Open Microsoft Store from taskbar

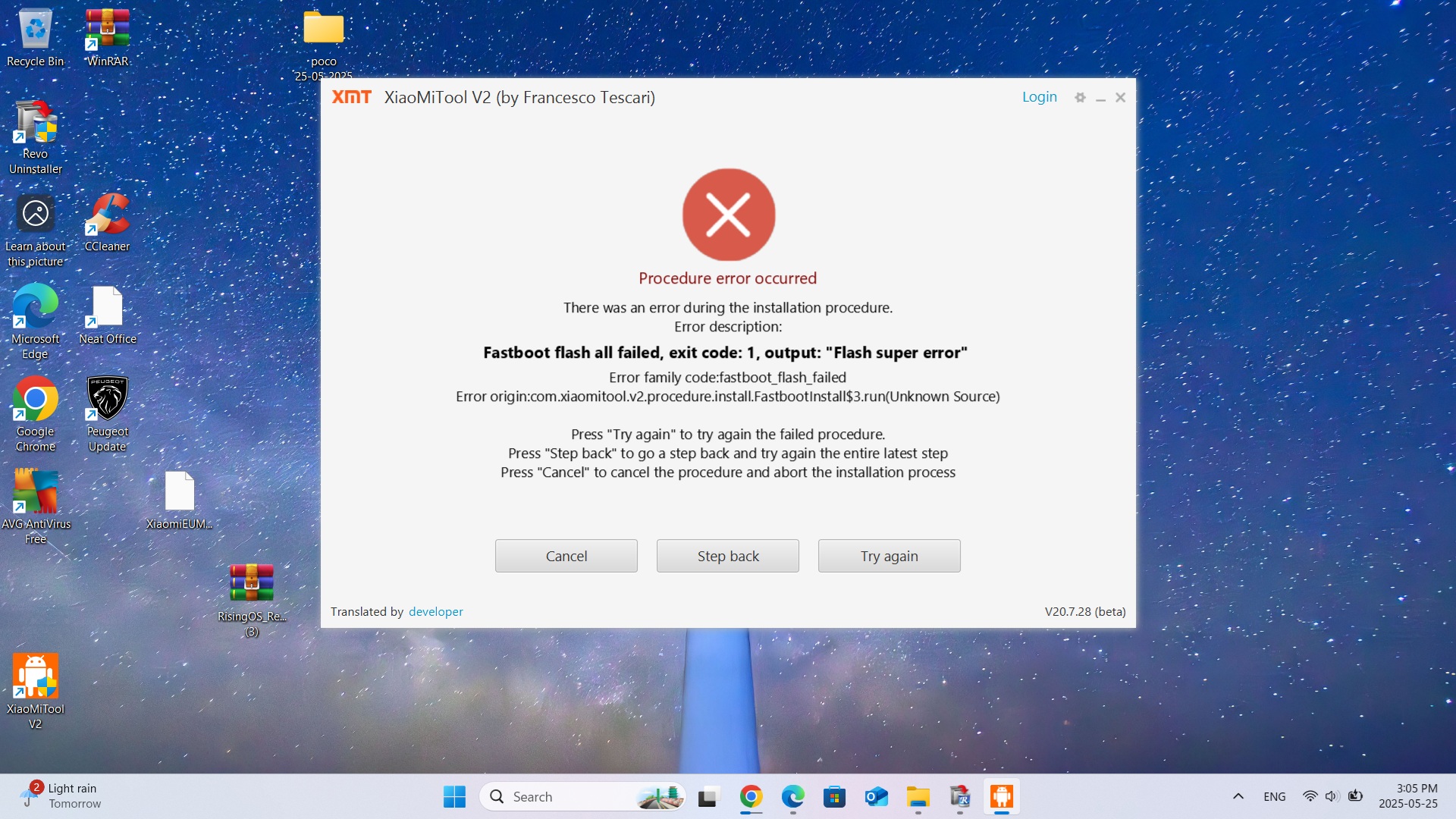(834, 796)
